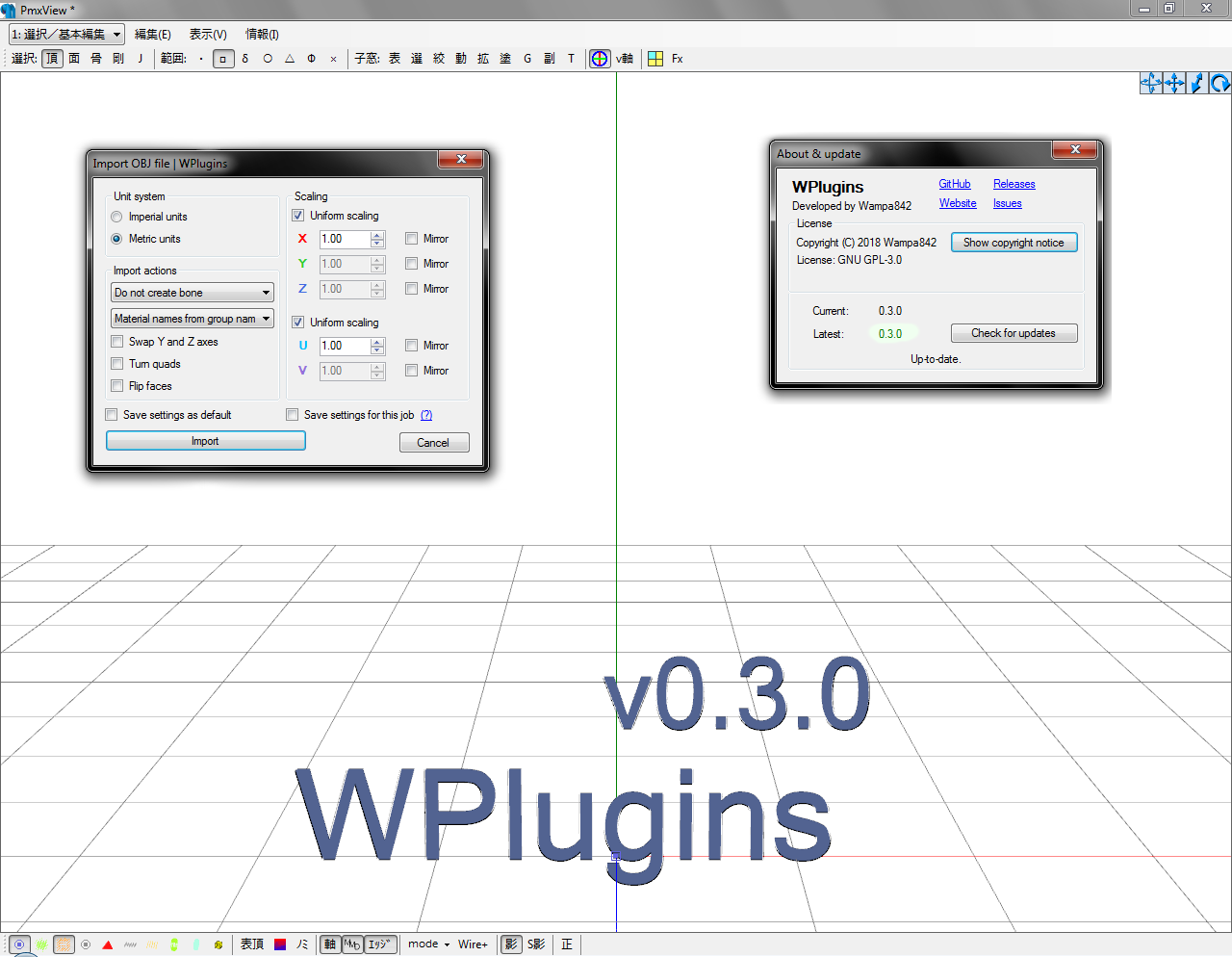Screen dimensions: 1232x957
Task: Open the 絞 filter sub-window
Action: pyautogui.click(x=439, y=59)
